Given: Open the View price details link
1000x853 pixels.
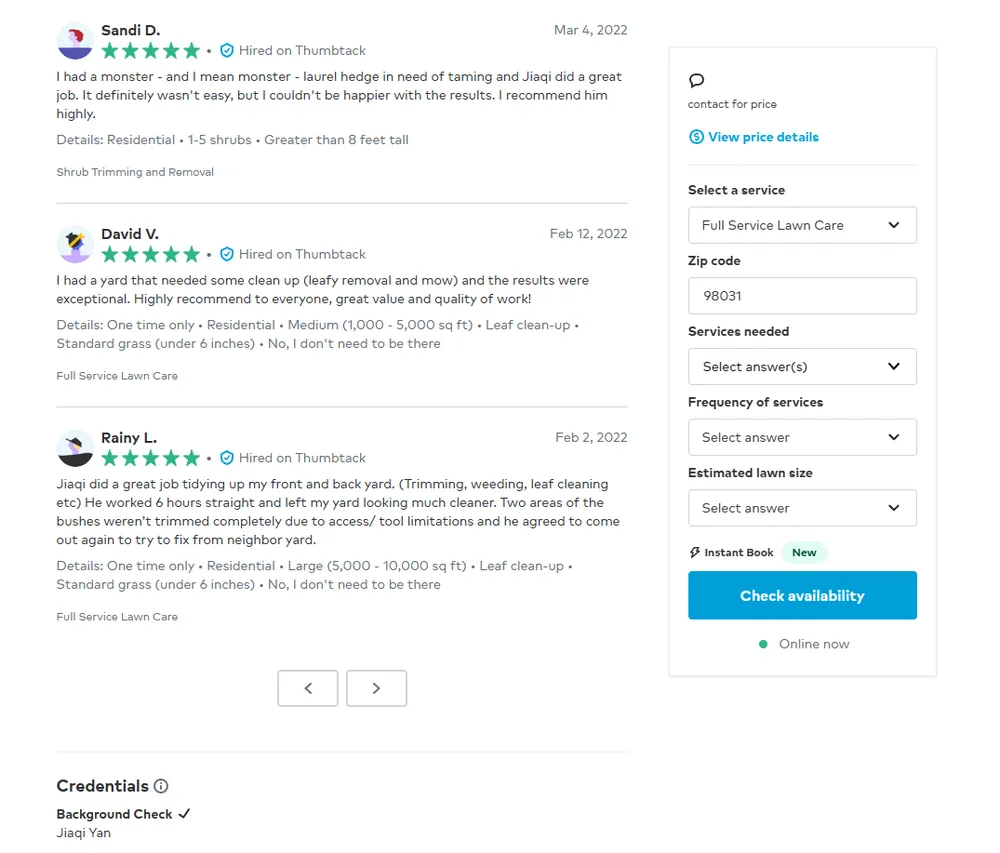Looking at the screenshot, I should click(x=763, y=137).
